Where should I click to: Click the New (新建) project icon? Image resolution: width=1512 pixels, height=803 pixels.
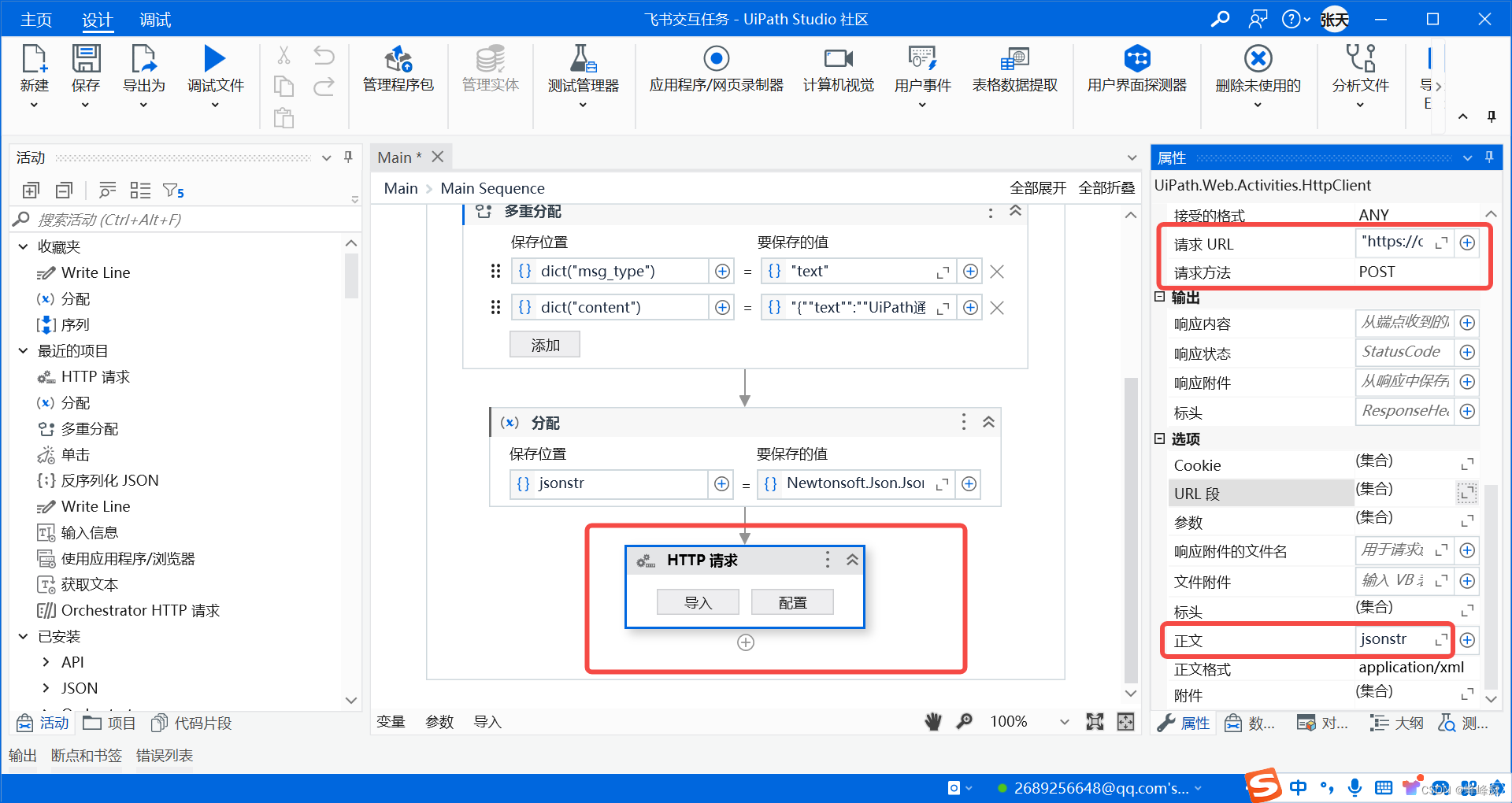coord(34,58)
